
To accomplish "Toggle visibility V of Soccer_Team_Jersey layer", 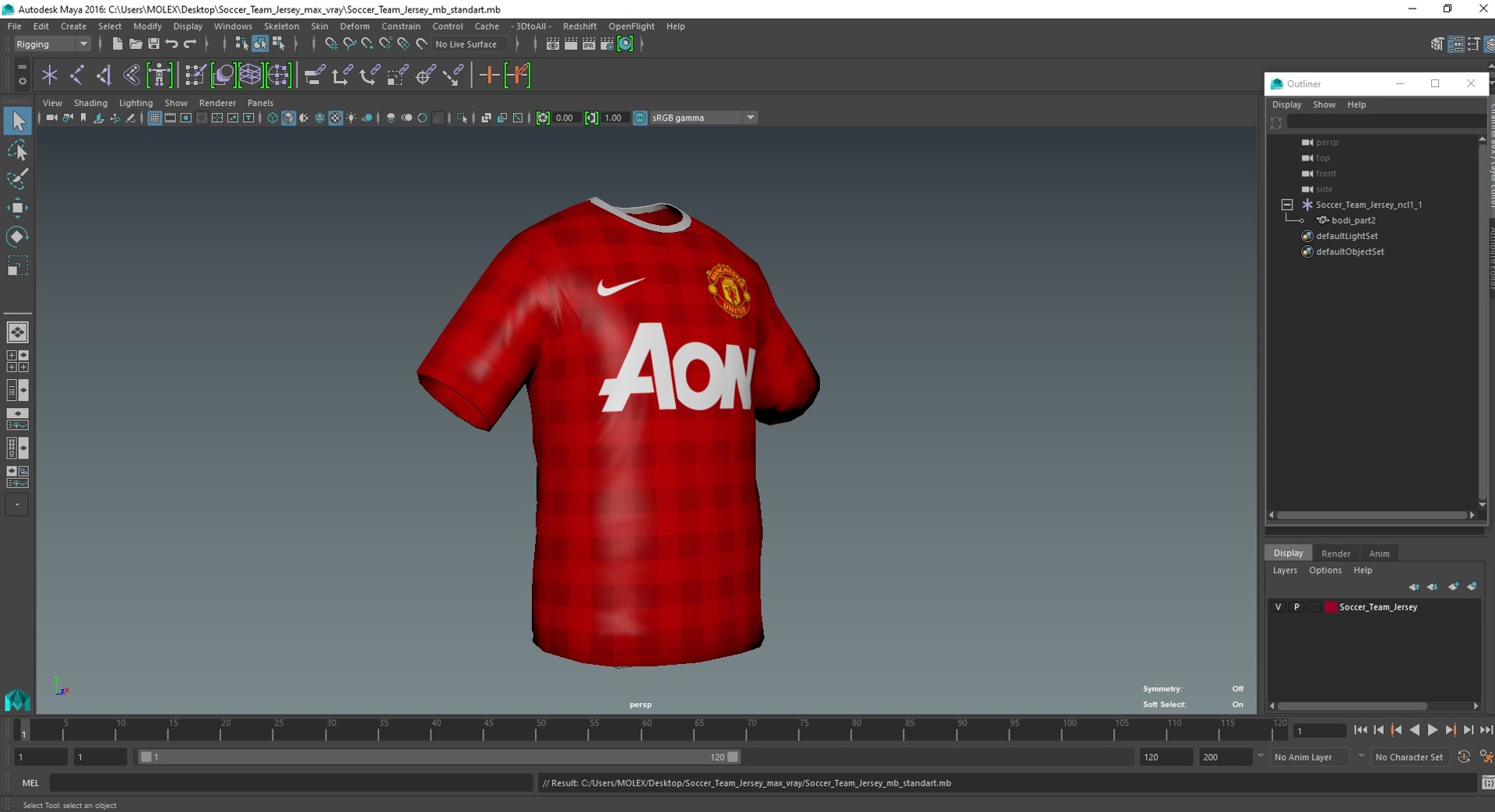I will (x=1278, y=607).
